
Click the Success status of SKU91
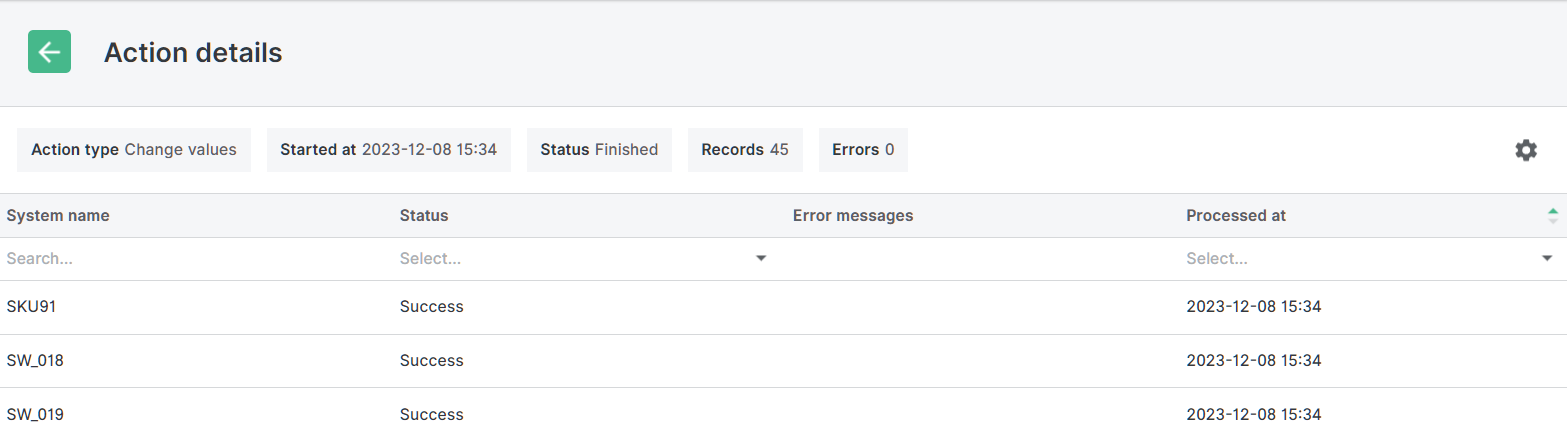coord(431,306)
